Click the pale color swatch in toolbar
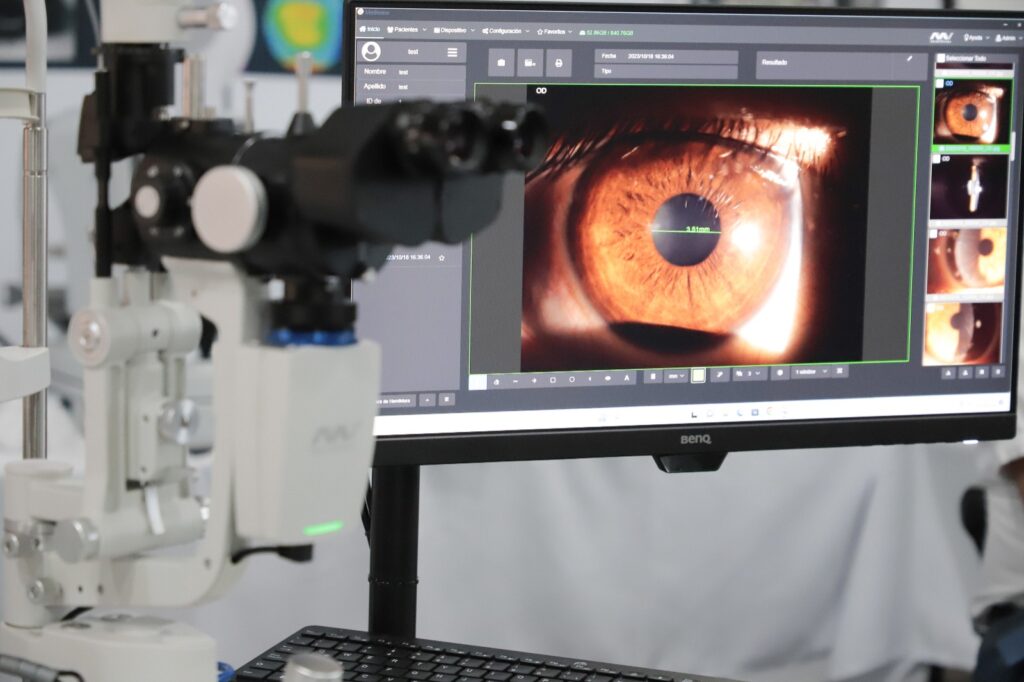The image size is (1024, 682). (698, 375)
